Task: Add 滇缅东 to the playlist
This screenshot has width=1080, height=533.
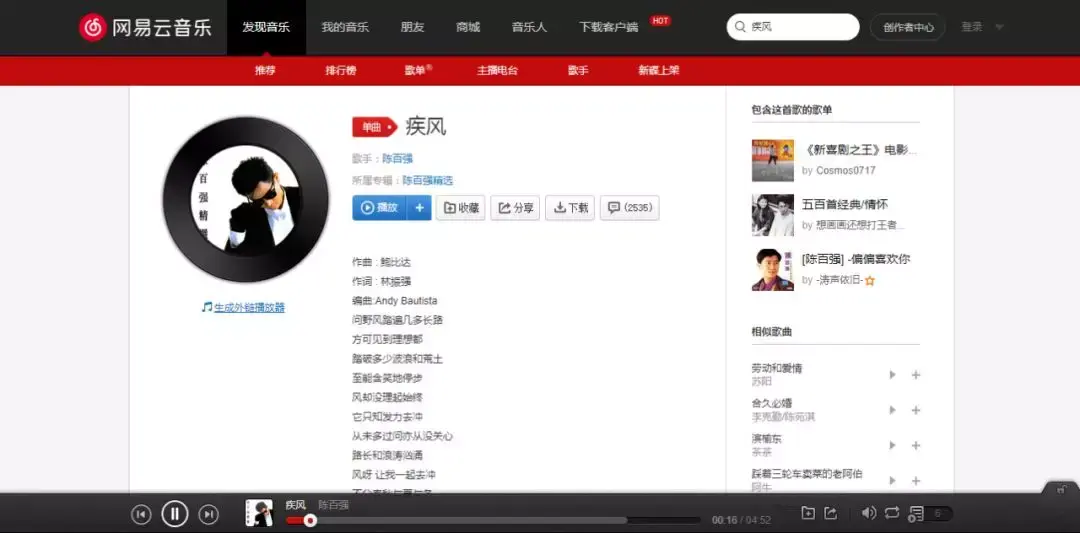Action: click(916, 446)
